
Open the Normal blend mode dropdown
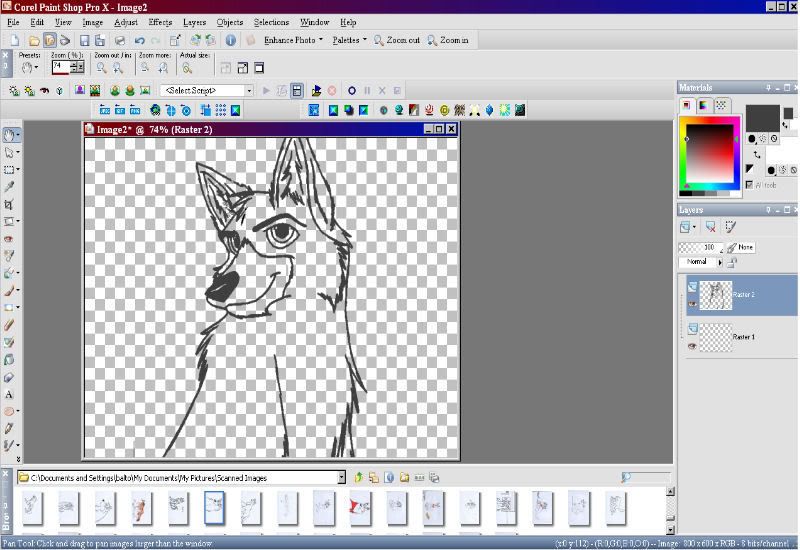click(720, 262)
